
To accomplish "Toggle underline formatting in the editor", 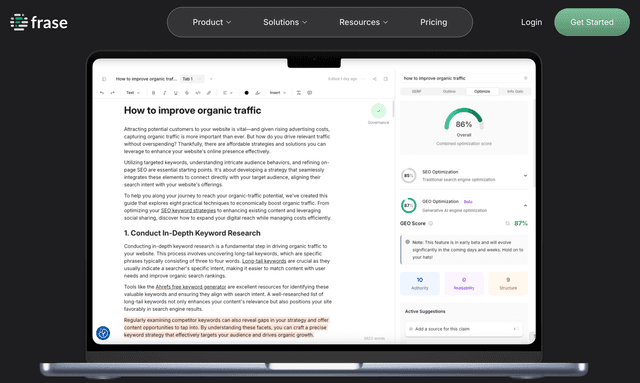I will 176,93.
